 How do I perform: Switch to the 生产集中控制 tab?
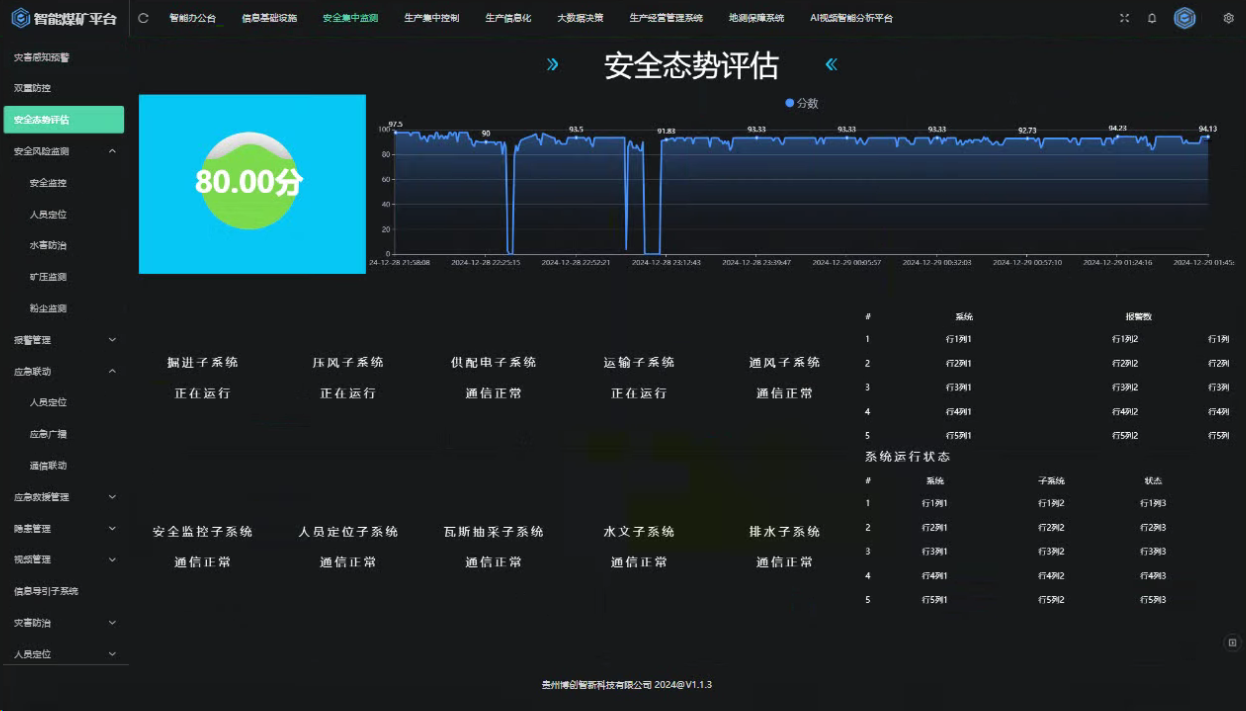431,18
